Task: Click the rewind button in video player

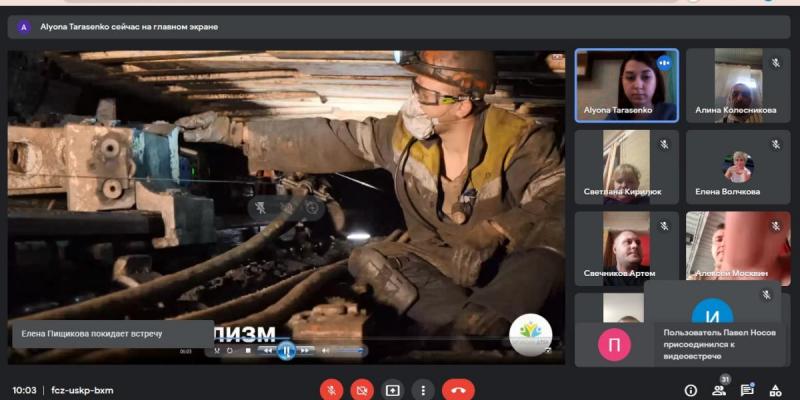Action: pos(267,350)
